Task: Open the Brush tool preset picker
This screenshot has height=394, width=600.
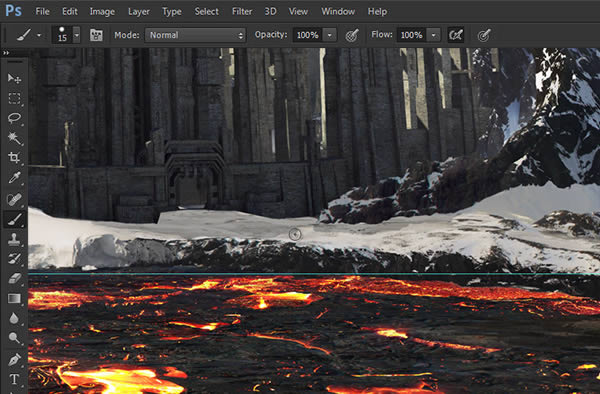Action: 29,35
